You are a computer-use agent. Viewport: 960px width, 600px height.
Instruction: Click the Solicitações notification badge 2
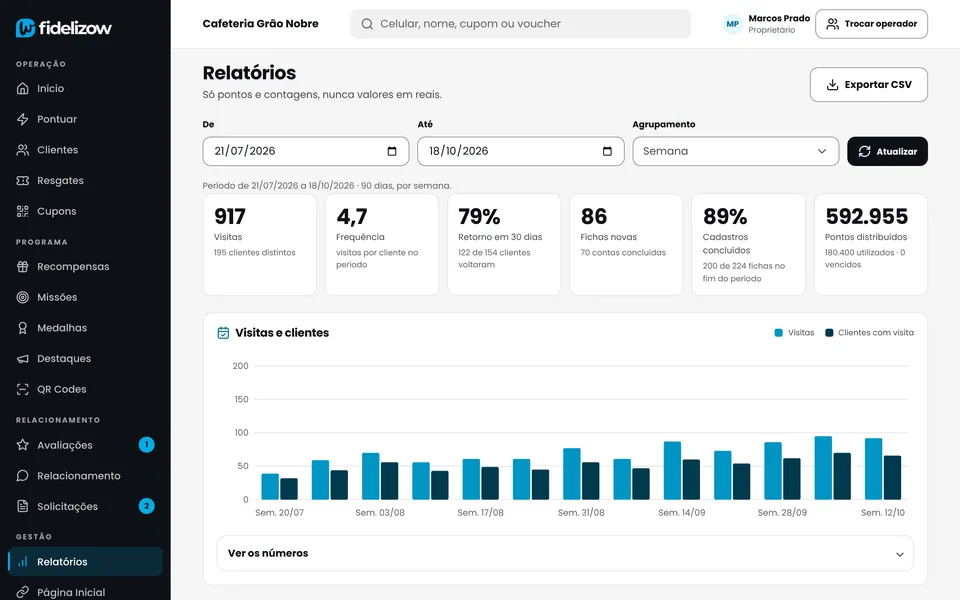(x=146, y=506)
